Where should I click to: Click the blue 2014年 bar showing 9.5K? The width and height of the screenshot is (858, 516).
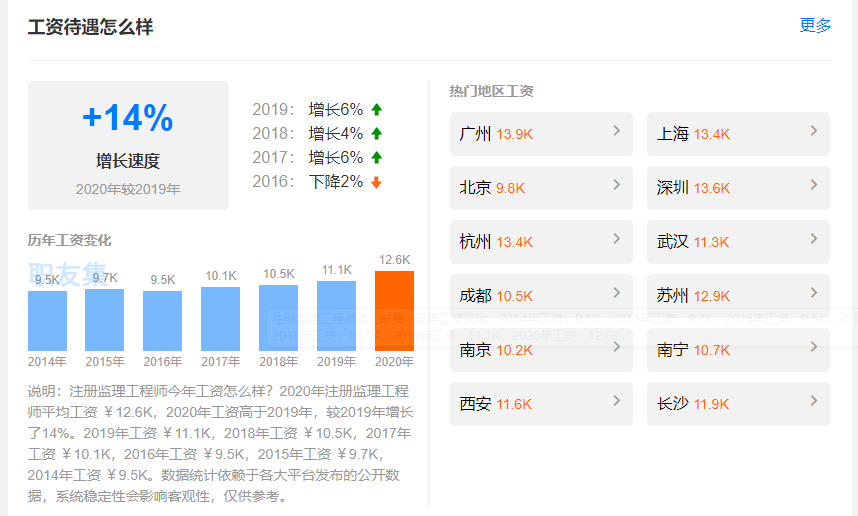tap(47, 321)
